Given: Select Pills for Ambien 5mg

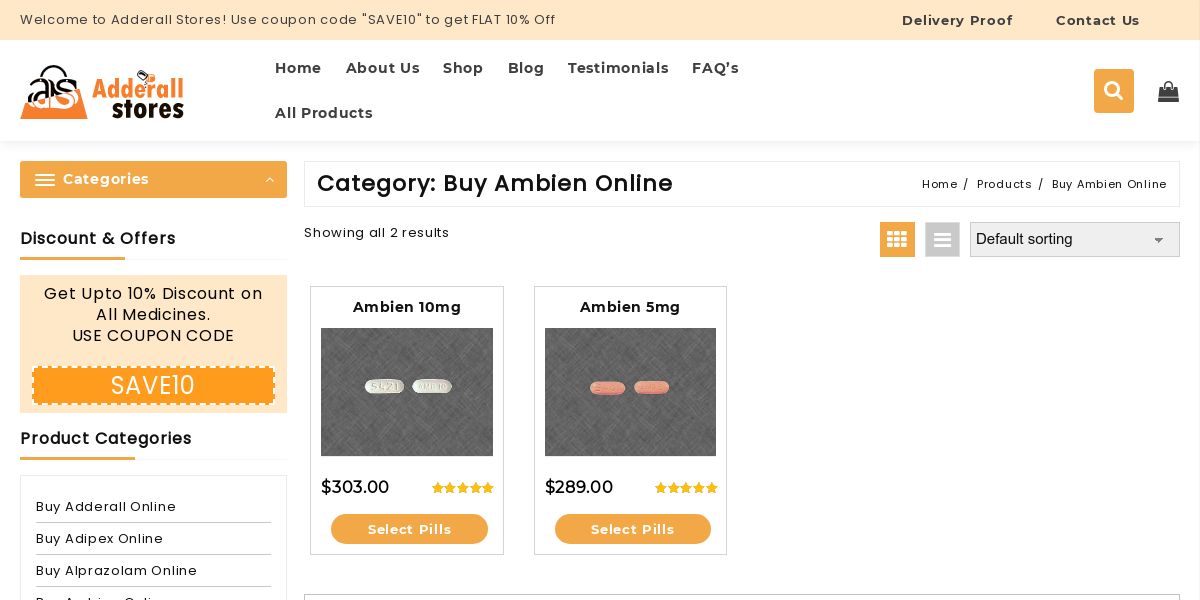Looking at the screenshot, I should point(633,529).
